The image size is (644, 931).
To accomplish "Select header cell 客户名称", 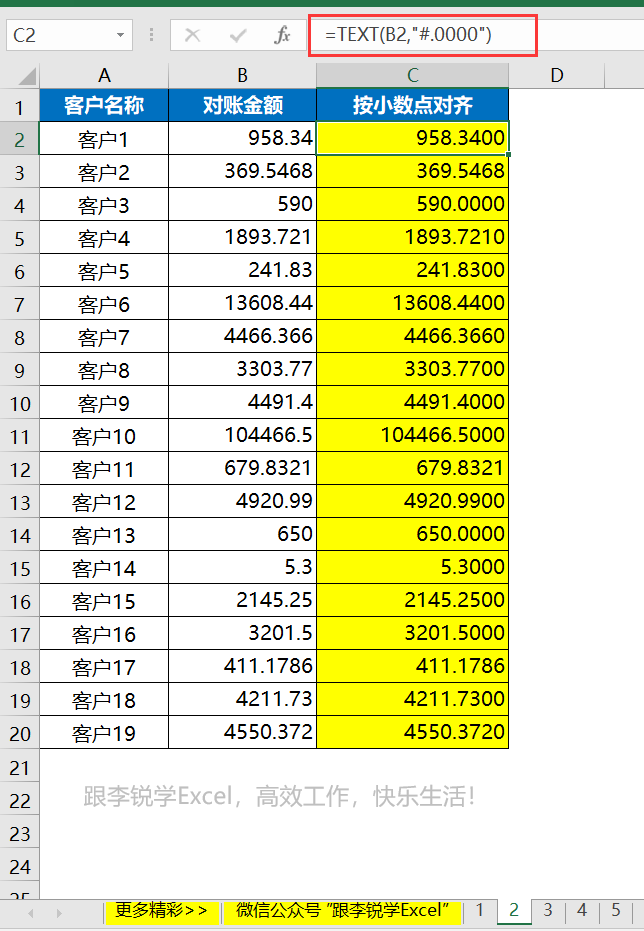I will coord(104,105).
